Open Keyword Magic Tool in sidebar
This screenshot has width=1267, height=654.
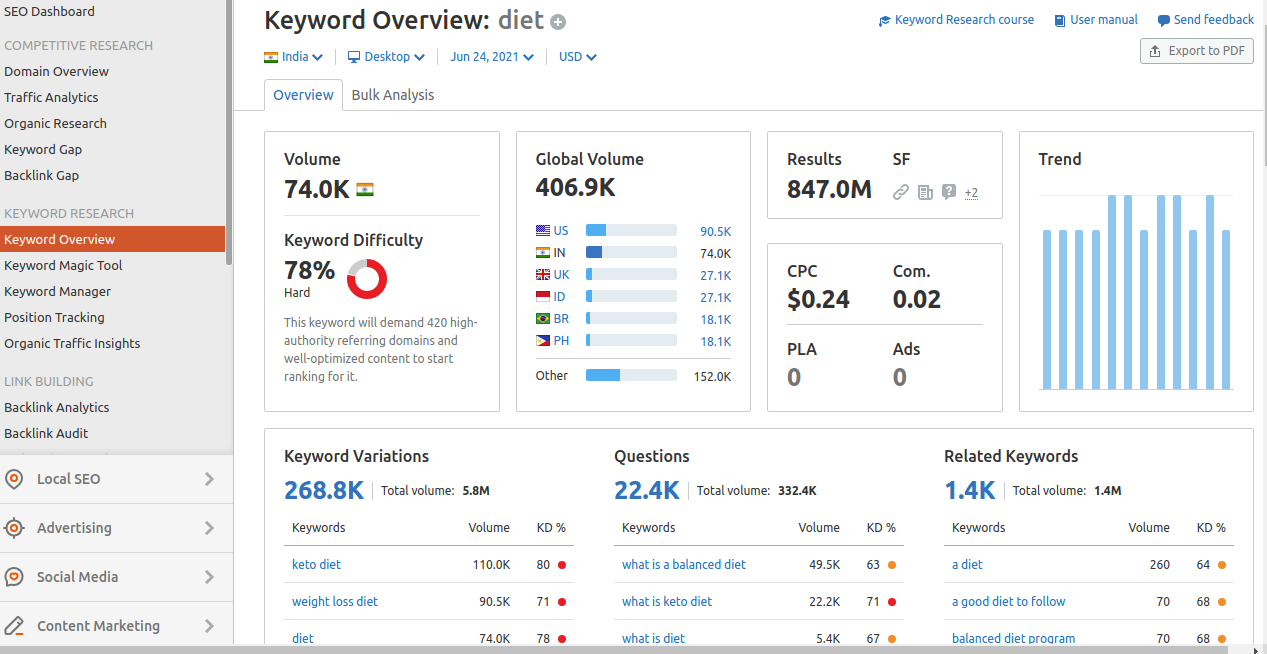[63, 265]
